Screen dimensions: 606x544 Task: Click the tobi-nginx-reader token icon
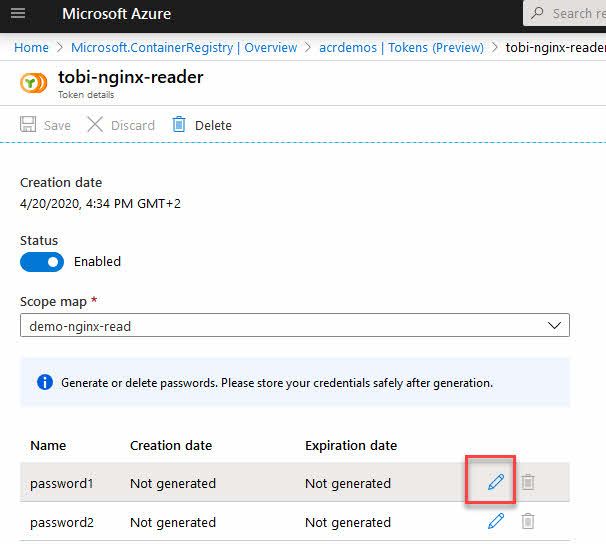coord(34,82)
